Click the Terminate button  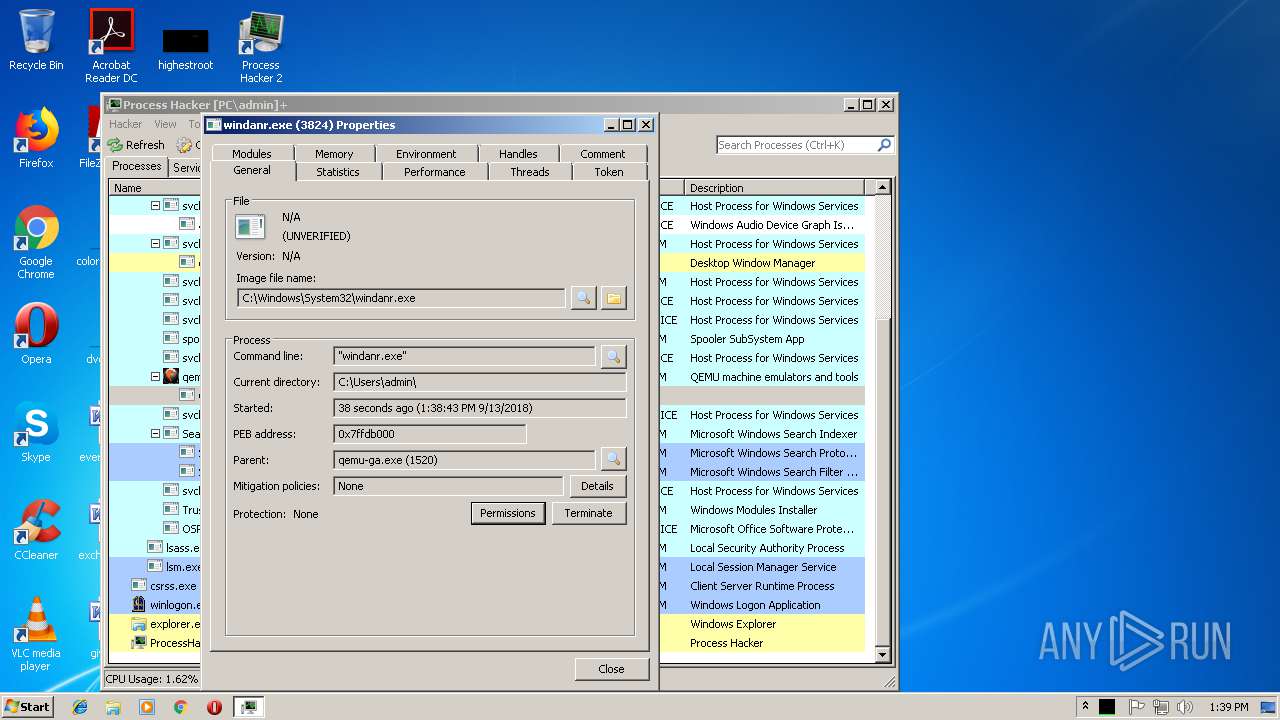(588, 513)
